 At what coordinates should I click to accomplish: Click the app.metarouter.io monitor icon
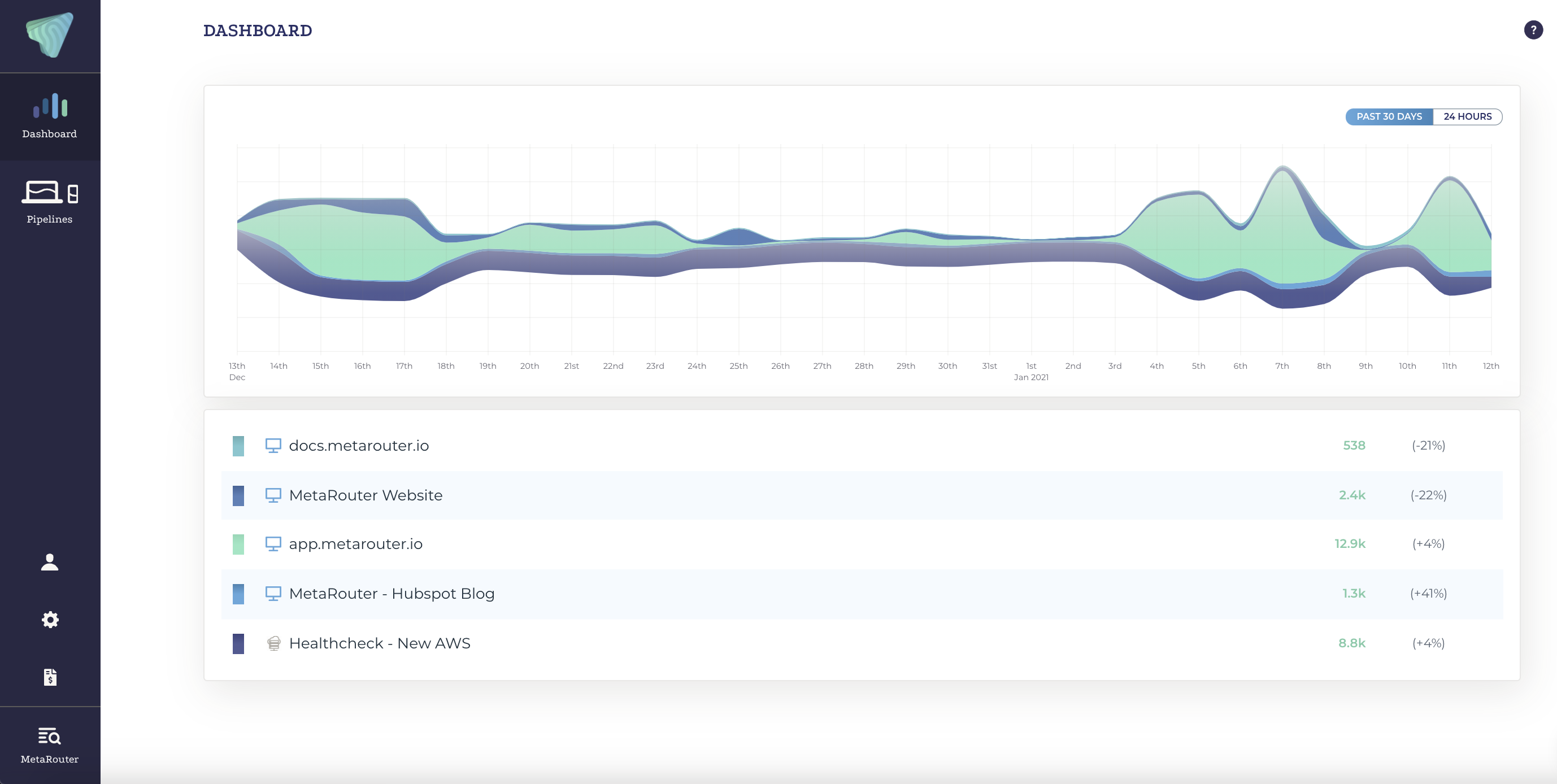(x=273, y=544)
